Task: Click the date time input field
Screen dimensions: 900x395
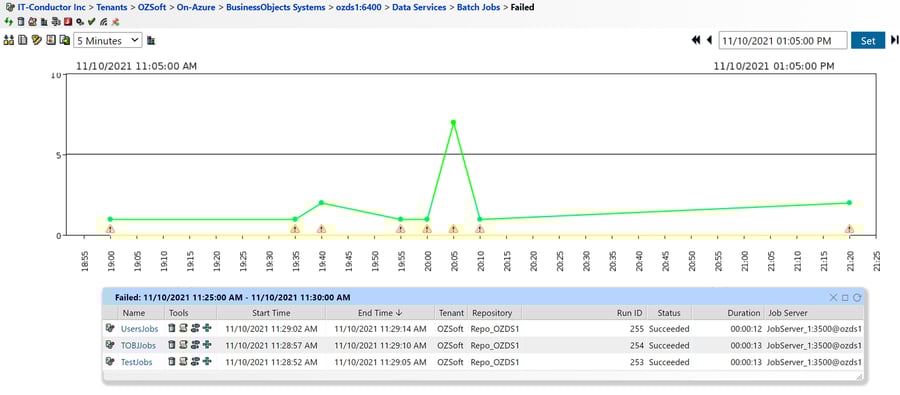Action: coord(783,41)
